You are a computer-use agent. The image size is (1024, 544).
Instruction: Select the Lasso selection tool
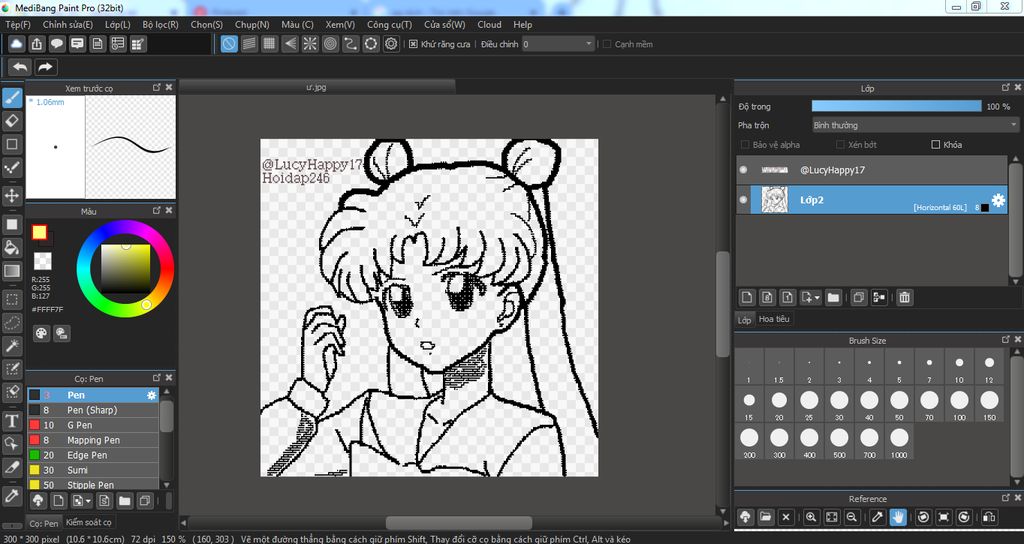tap(12, 323)
